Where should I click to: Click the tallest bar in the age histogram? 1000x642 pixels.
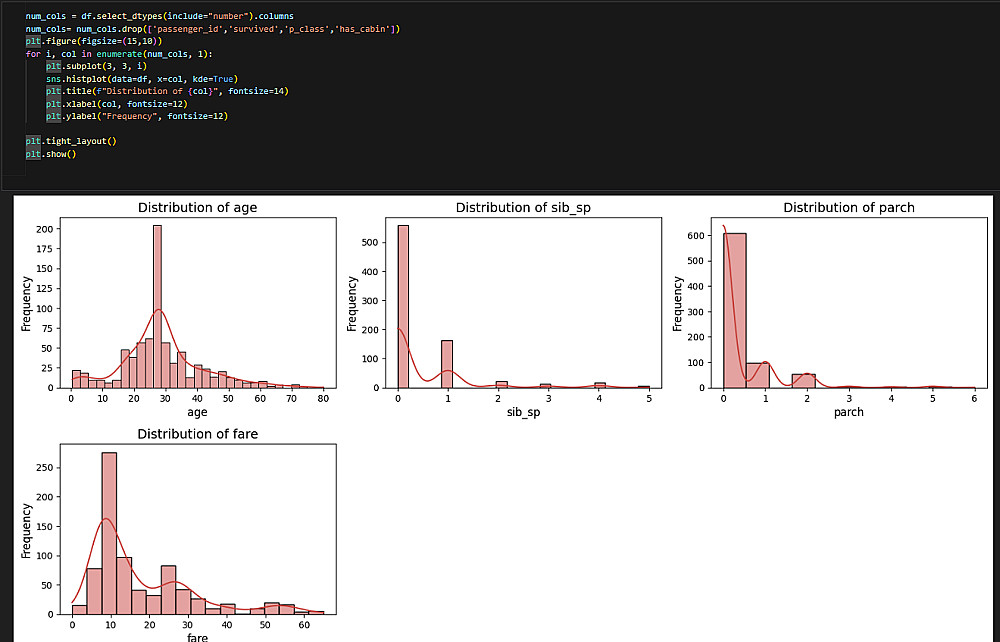pos(158,307)
